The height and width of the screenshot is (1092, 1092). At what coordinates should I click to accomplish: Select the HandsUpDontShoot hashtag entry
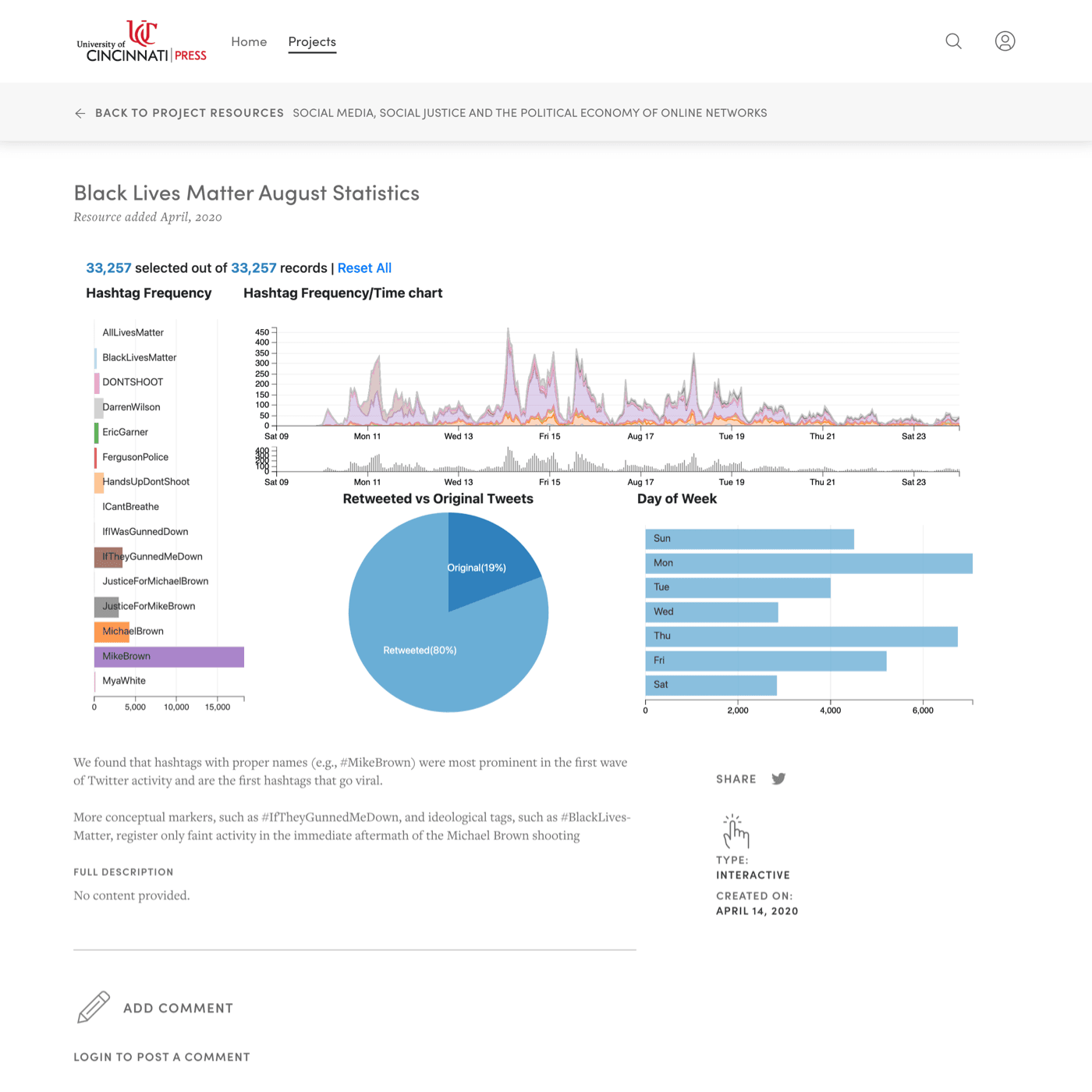click(x=145, y=481)
